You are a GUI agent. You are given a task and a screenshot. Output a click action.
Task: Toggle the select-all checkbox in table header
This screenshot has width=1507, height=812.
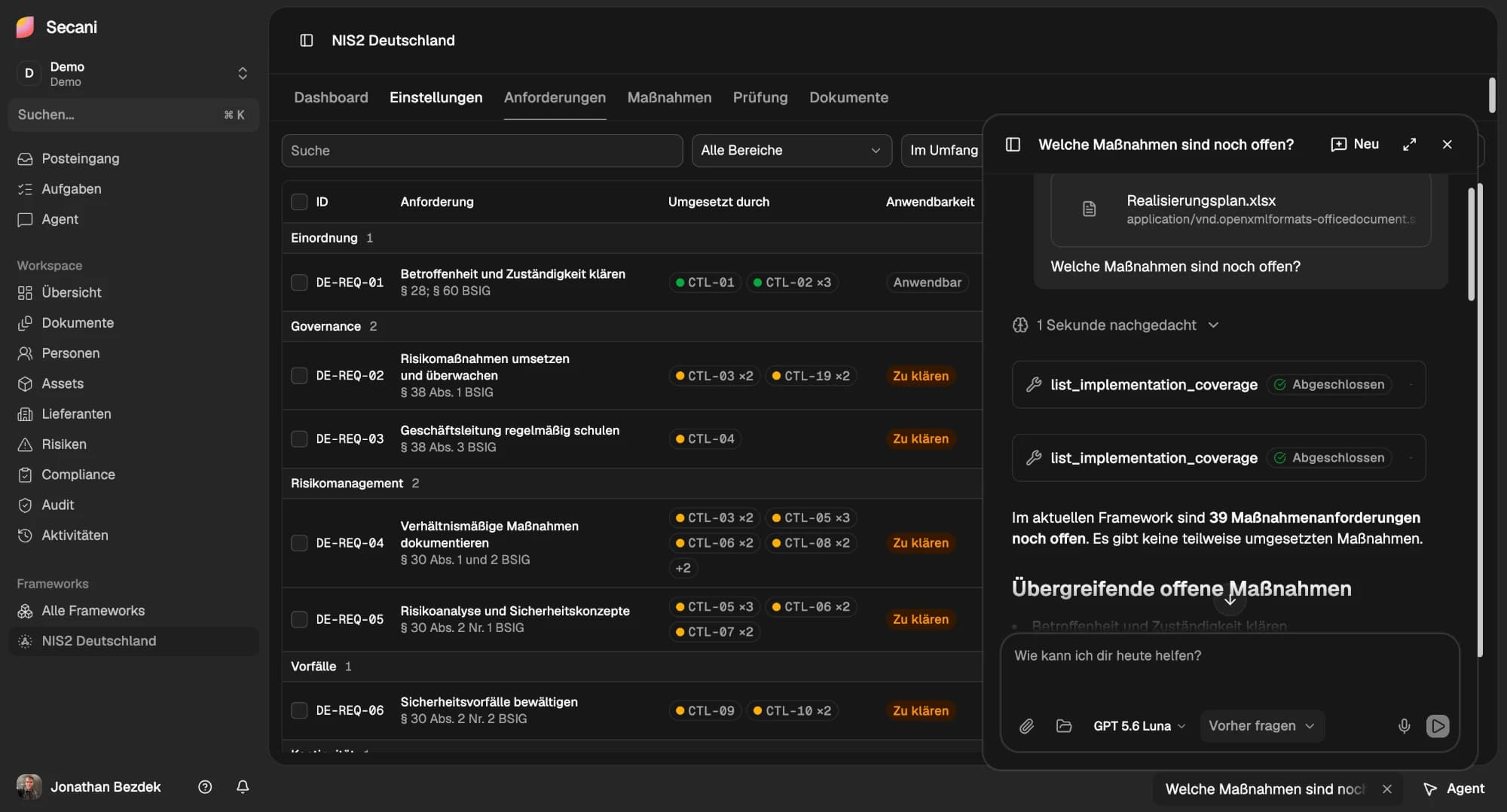pyautogui.click(x=299, y=202)
